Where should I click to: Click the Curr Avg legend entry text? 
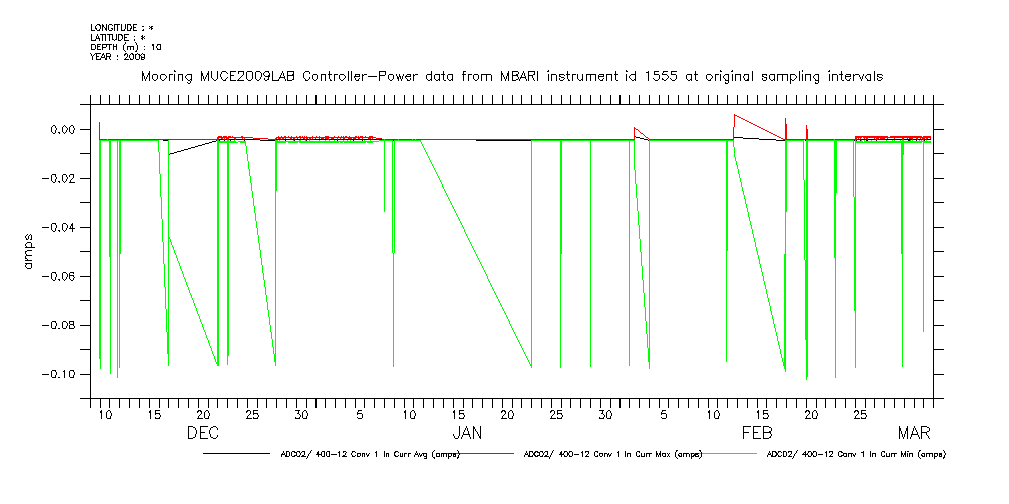pos(370,454)
